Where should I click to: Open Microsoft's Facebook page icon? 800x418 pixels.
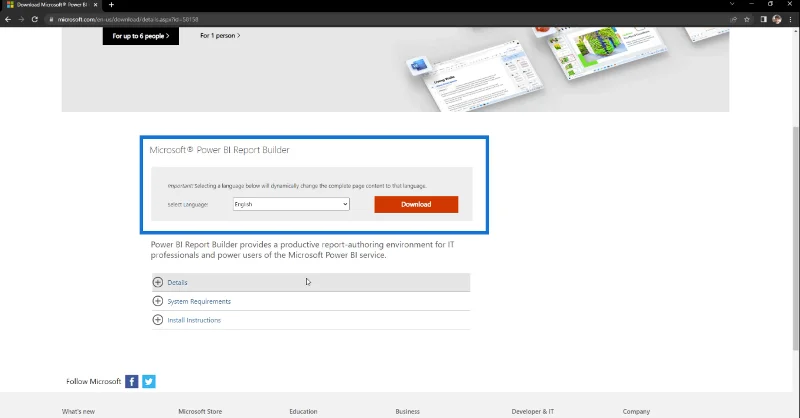132,381
